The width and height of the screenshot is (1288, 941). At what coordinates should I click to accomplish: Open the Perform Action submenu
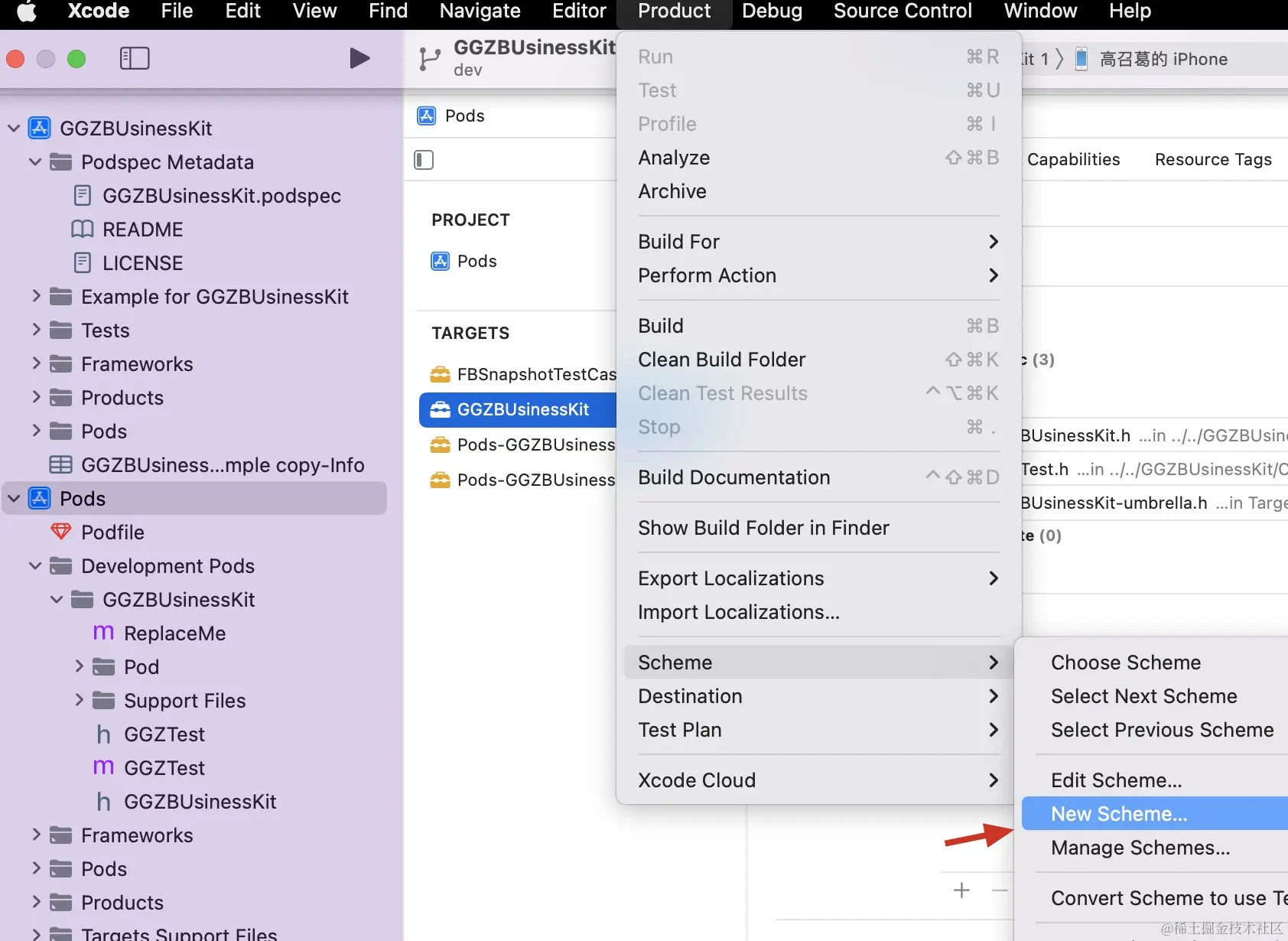[x=818, y=275]
